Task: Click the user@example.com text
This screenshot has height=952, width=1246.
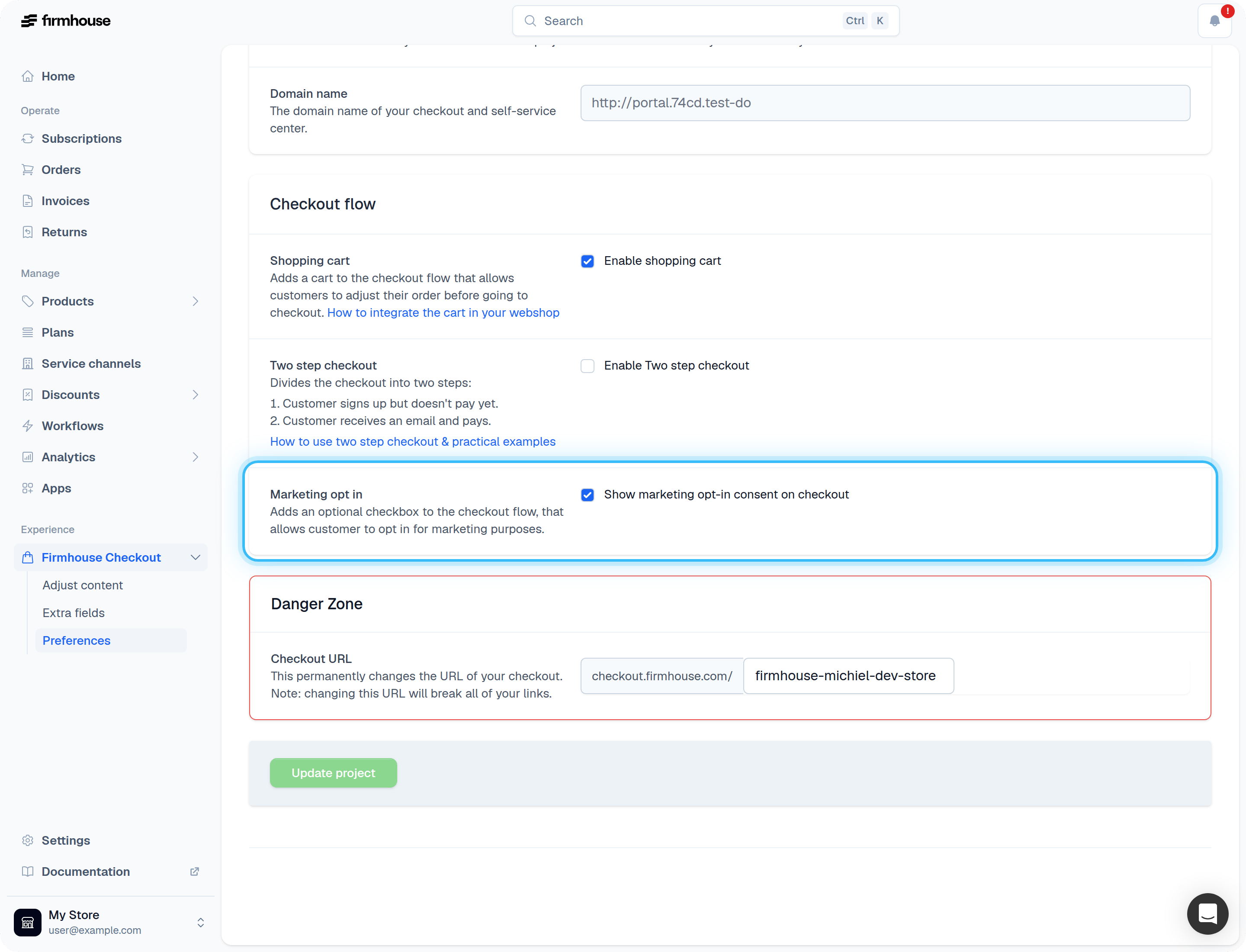Action: coord(95,930)
